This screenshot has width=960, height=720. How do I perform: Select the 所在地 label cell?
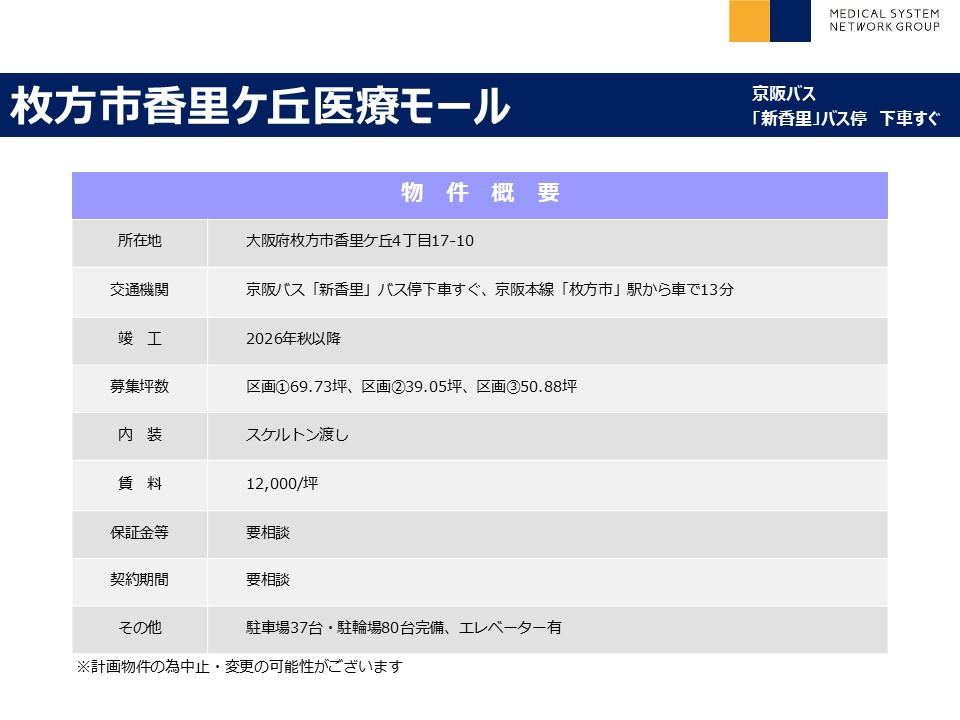click(x=139, y=241)
